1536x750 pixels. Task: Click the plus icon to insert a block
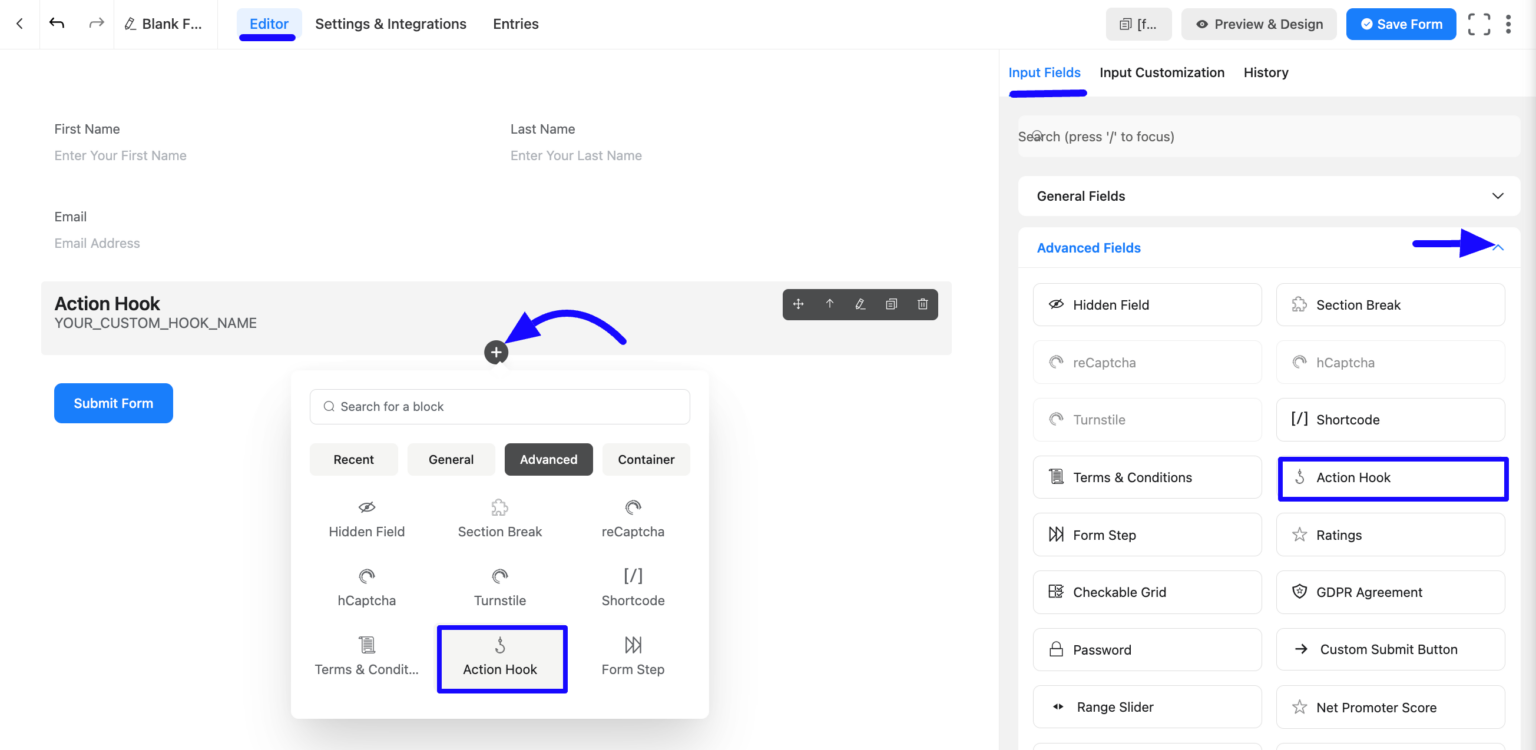point(496,351)
